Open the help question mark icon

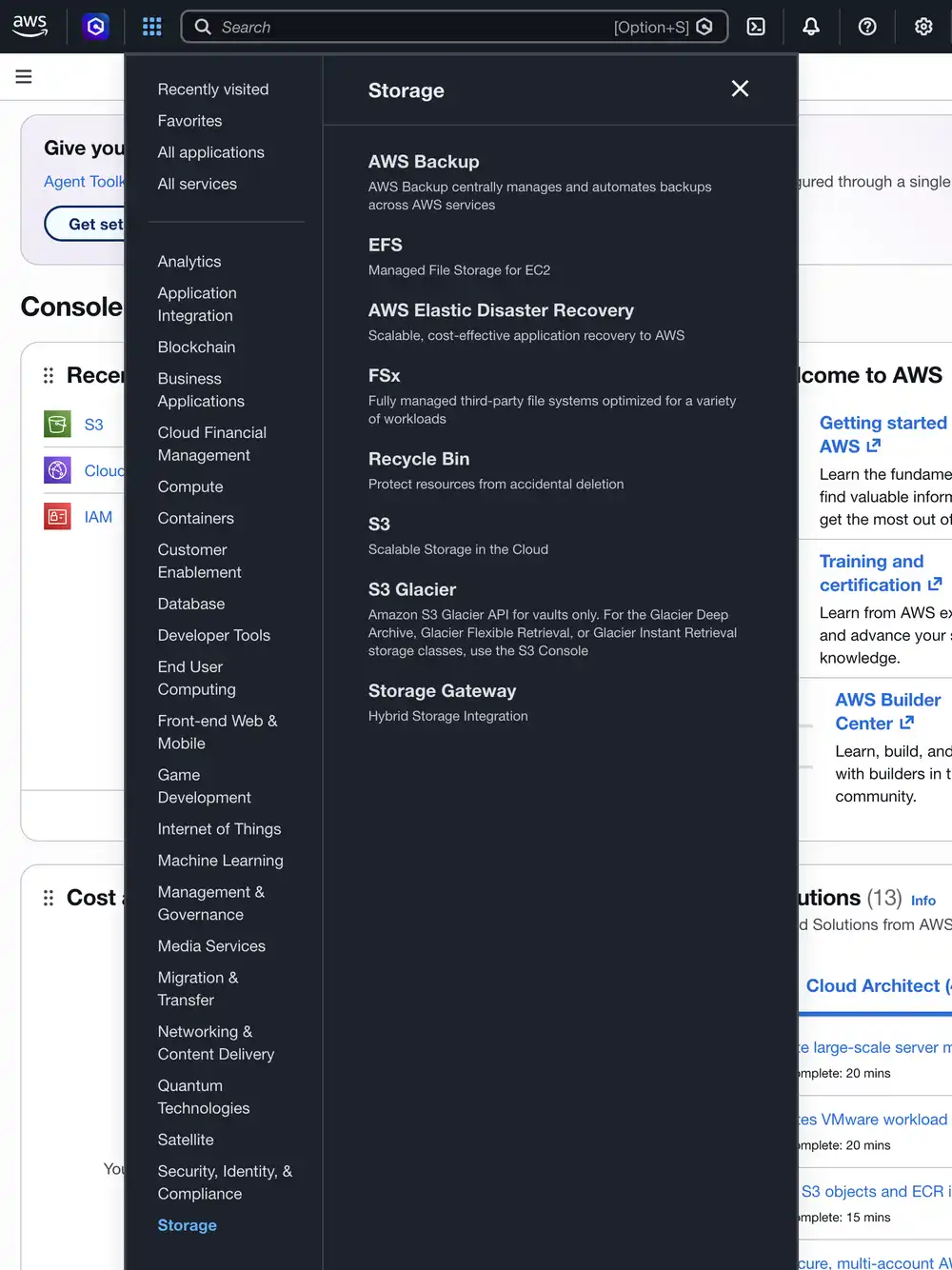pyautogui.click(x=867, y=27)
